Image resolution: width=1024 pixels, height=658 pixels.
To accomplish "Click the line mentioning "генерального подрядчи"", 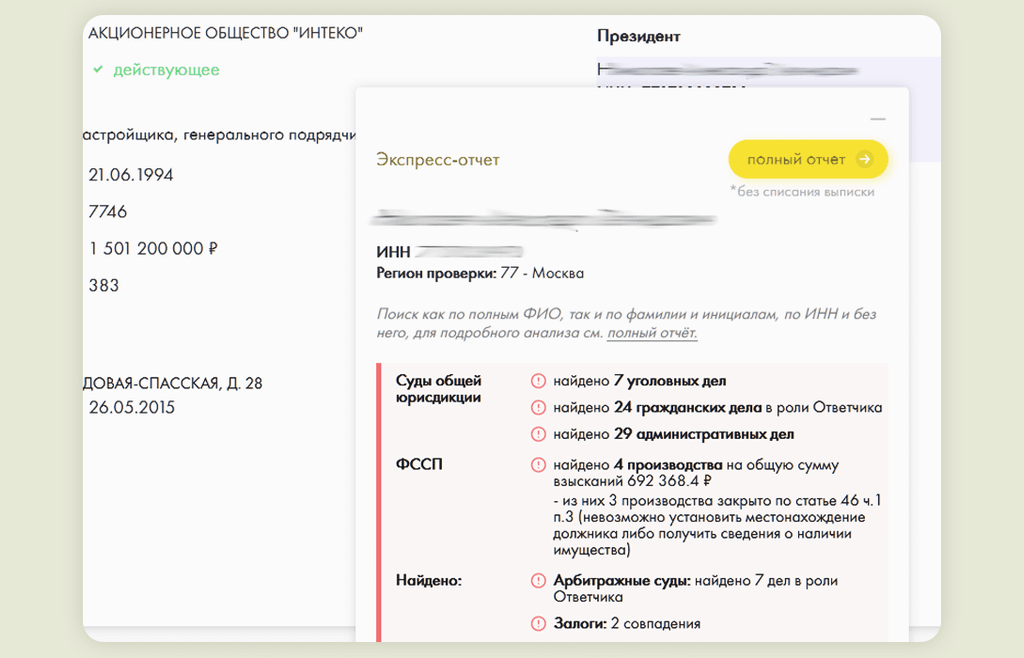I will click(x=219, y=135).
